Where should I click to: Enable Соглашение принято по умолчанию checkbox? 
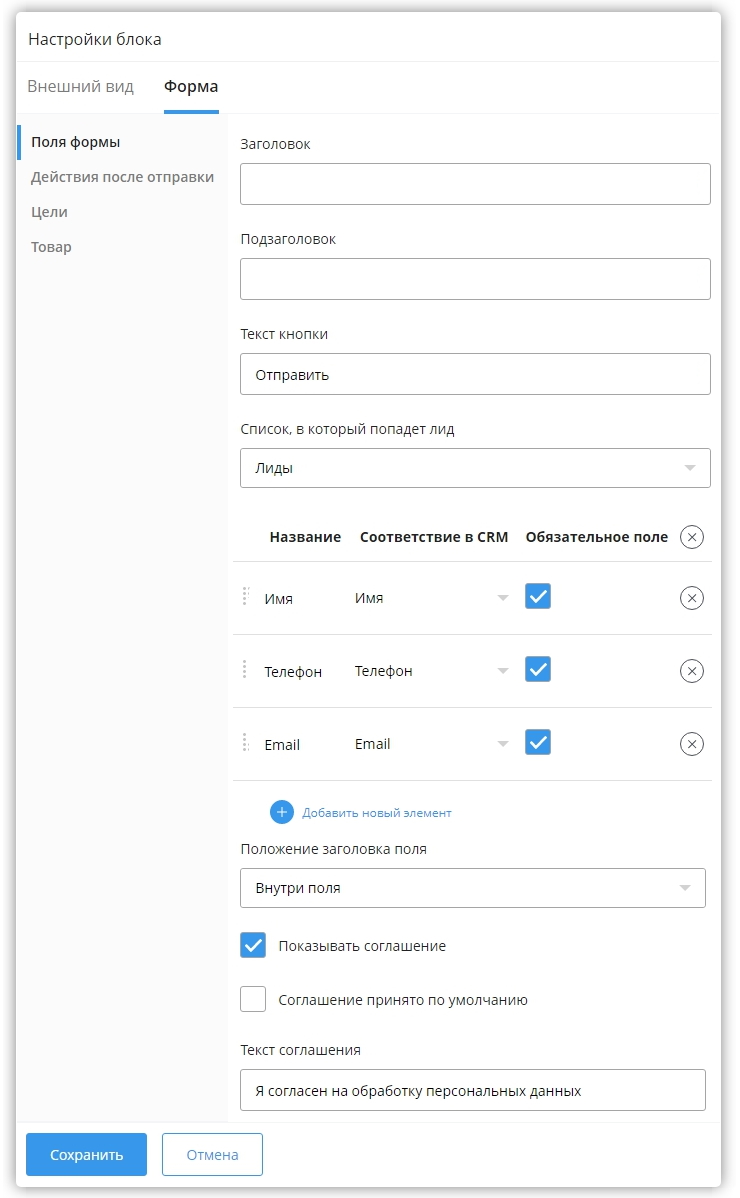tap(253, 999)
